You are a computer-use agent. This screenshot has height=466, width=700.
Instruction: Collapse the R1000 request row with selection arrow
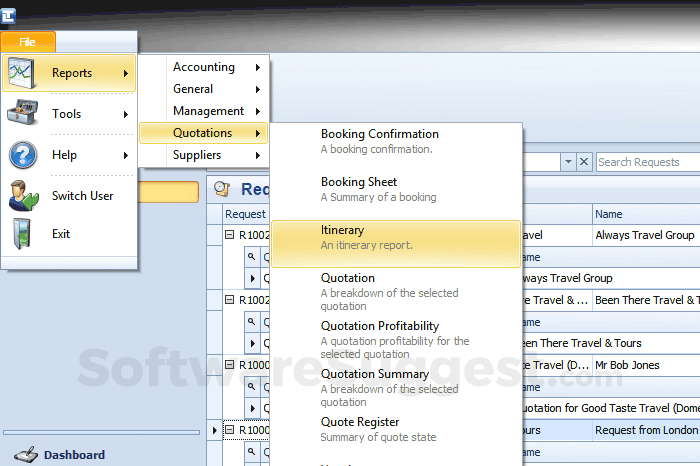pyautogui.click(x=229, y=429)
